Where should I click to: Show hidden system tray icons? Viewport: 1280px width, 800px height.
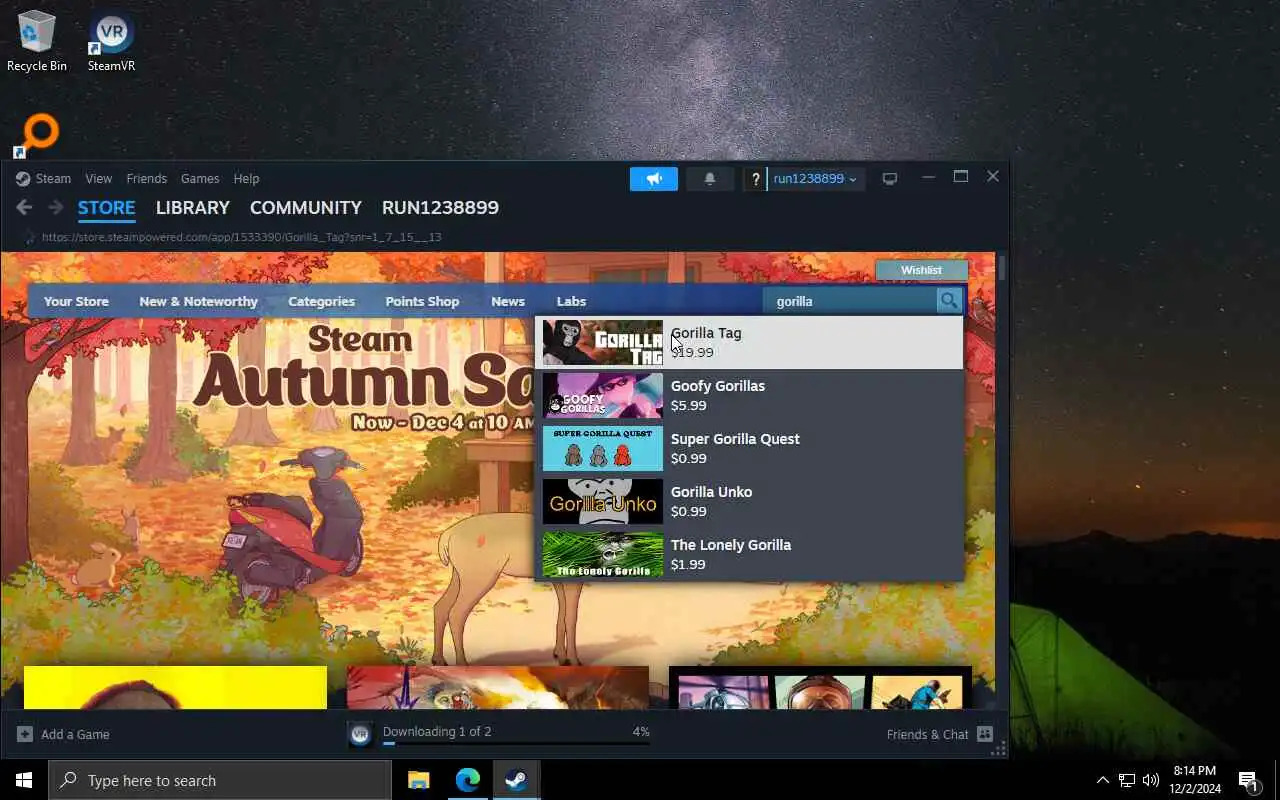pyautogui.click(x=1103, y=780)
